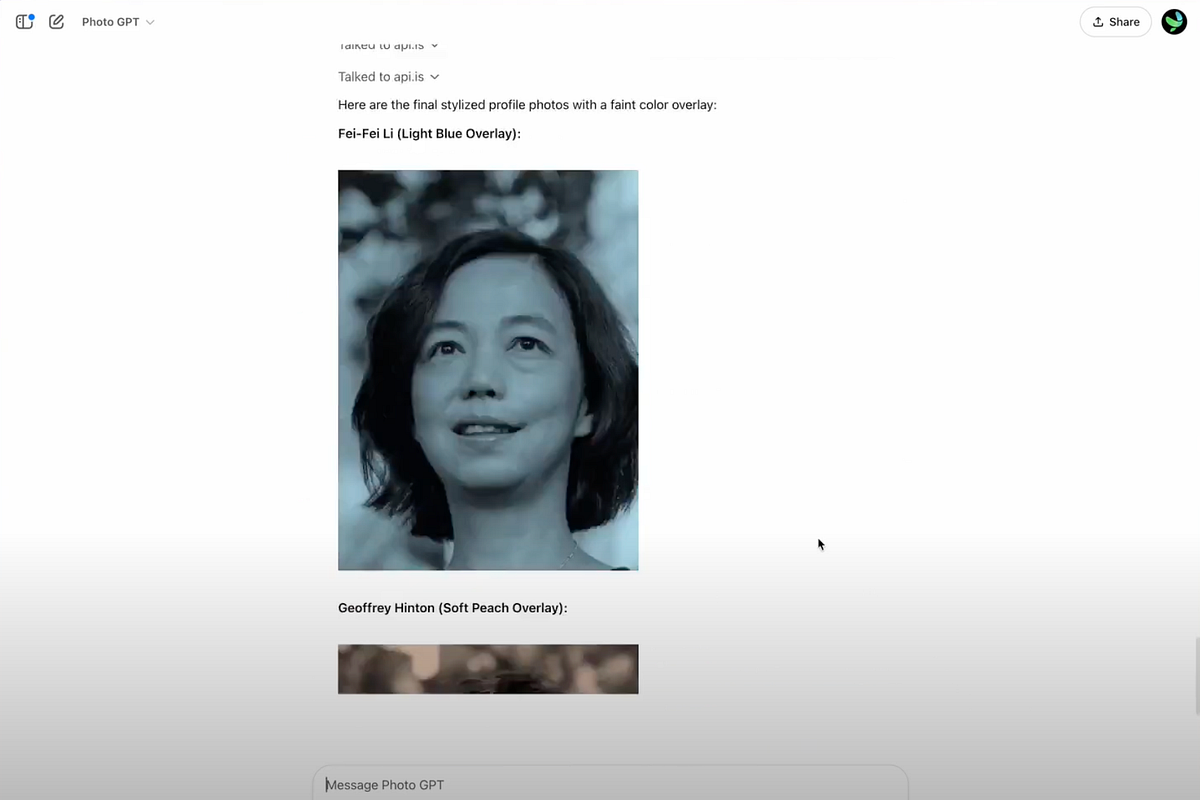
Task: Open the blue-tinted Fei-Fei Li portrait
Action: [x=488, y=370]
